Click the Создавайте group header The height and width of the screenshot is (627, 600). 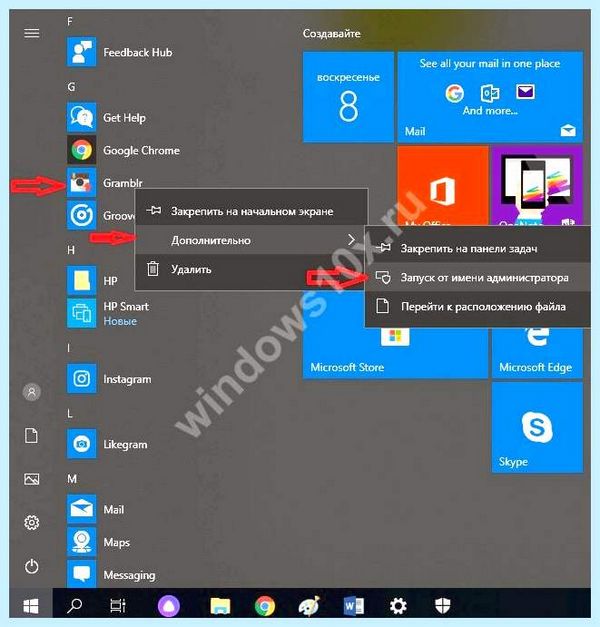click(331, 33)
